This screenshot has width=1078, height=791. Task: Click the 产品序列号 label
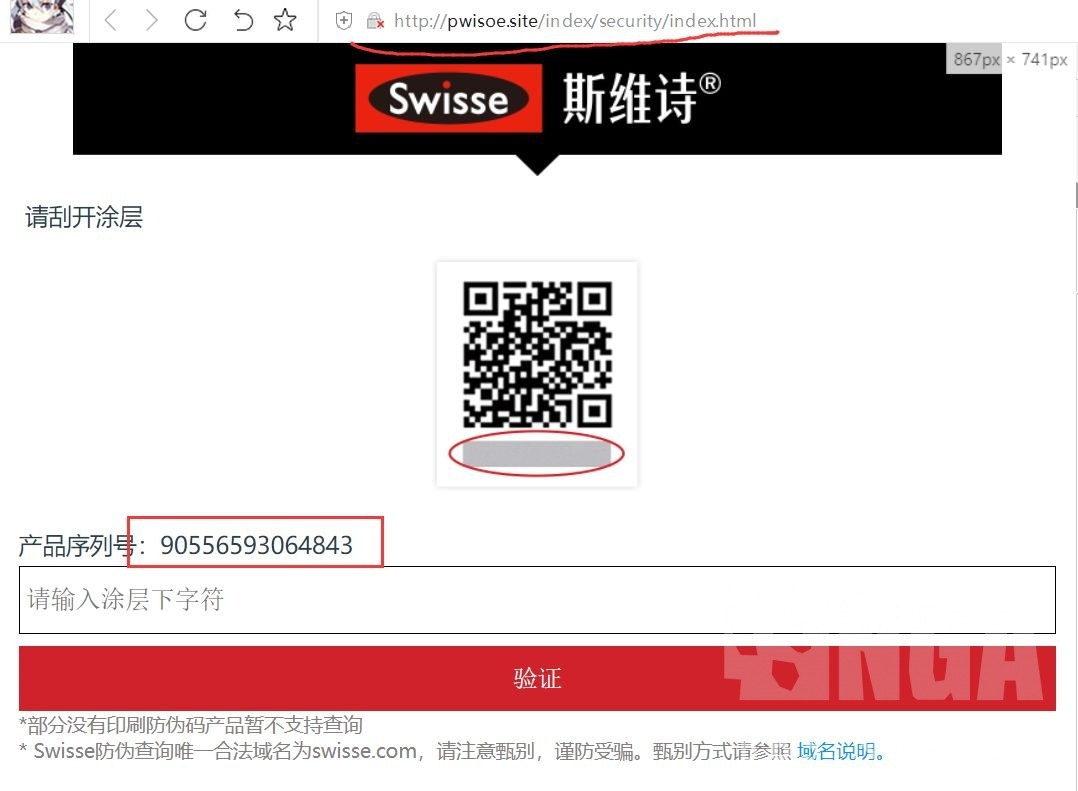point(77,546)
